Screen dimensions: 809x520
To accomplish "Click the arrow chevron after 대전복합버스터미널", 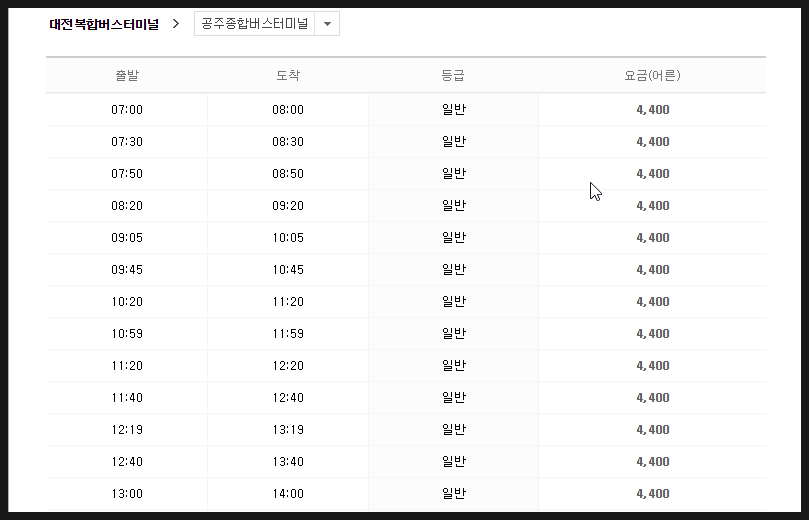I will (x=176, y=24).
